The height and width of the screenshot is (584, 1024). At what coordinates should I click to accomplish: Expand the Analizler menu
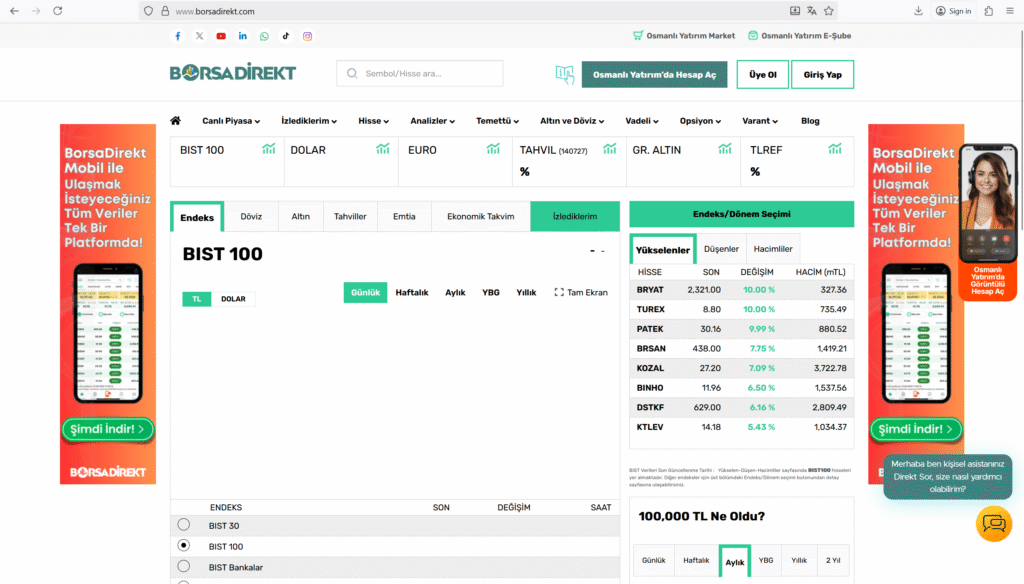pyautogui.click(x=432, y=121)
